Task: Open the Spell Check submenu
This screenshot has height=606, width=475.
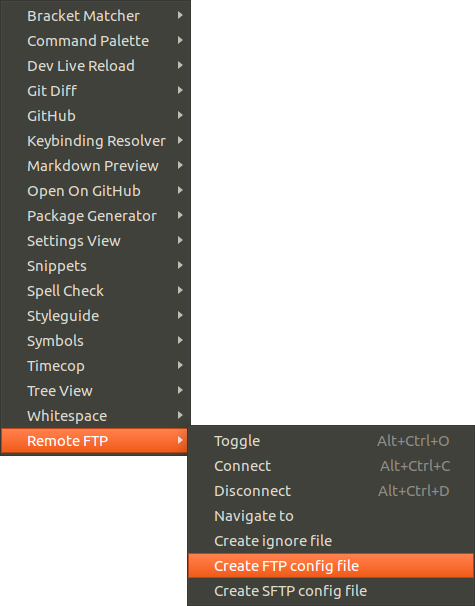Action: [x=95, y=291]
